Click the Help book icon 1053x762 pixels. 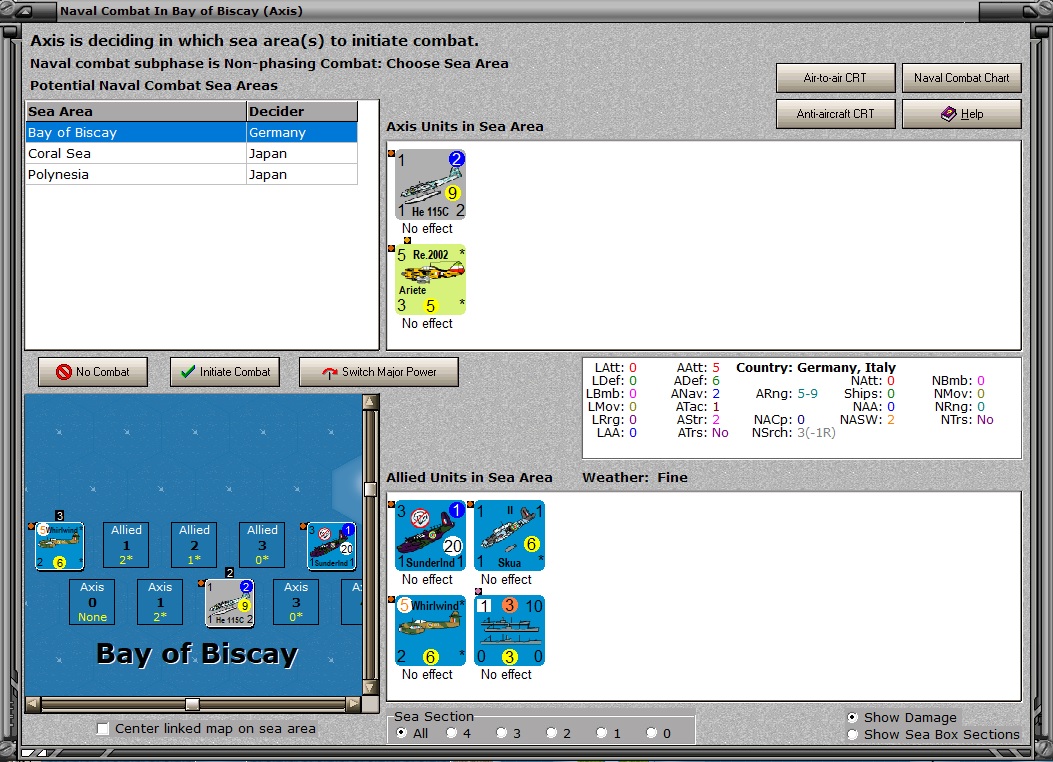point(948,113)
